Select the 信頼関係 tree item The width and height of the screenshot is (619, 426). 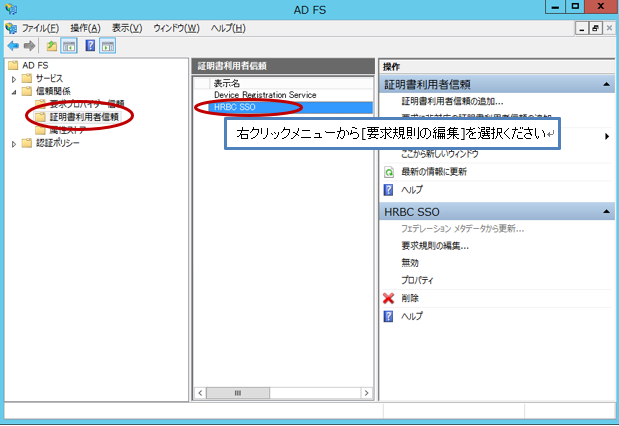tap(53, 91)
